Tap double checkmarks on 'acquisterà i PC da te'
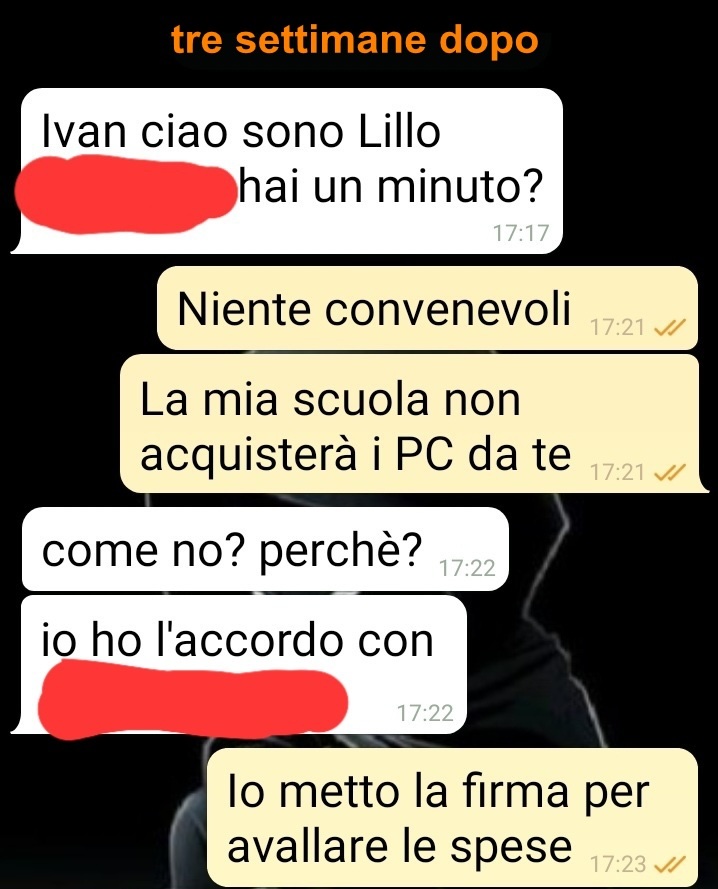Screen dimensions: 718x889 670,472
